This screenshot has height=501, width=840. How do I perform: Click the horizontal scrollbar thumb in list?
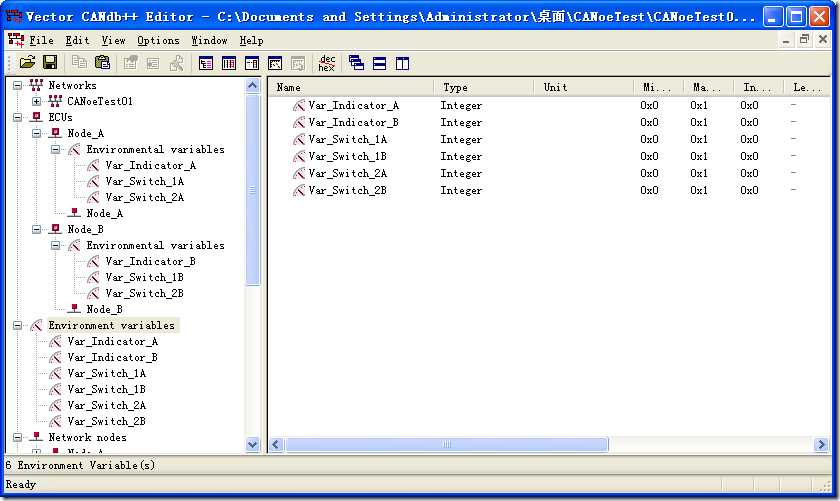(x=447, y=444)
